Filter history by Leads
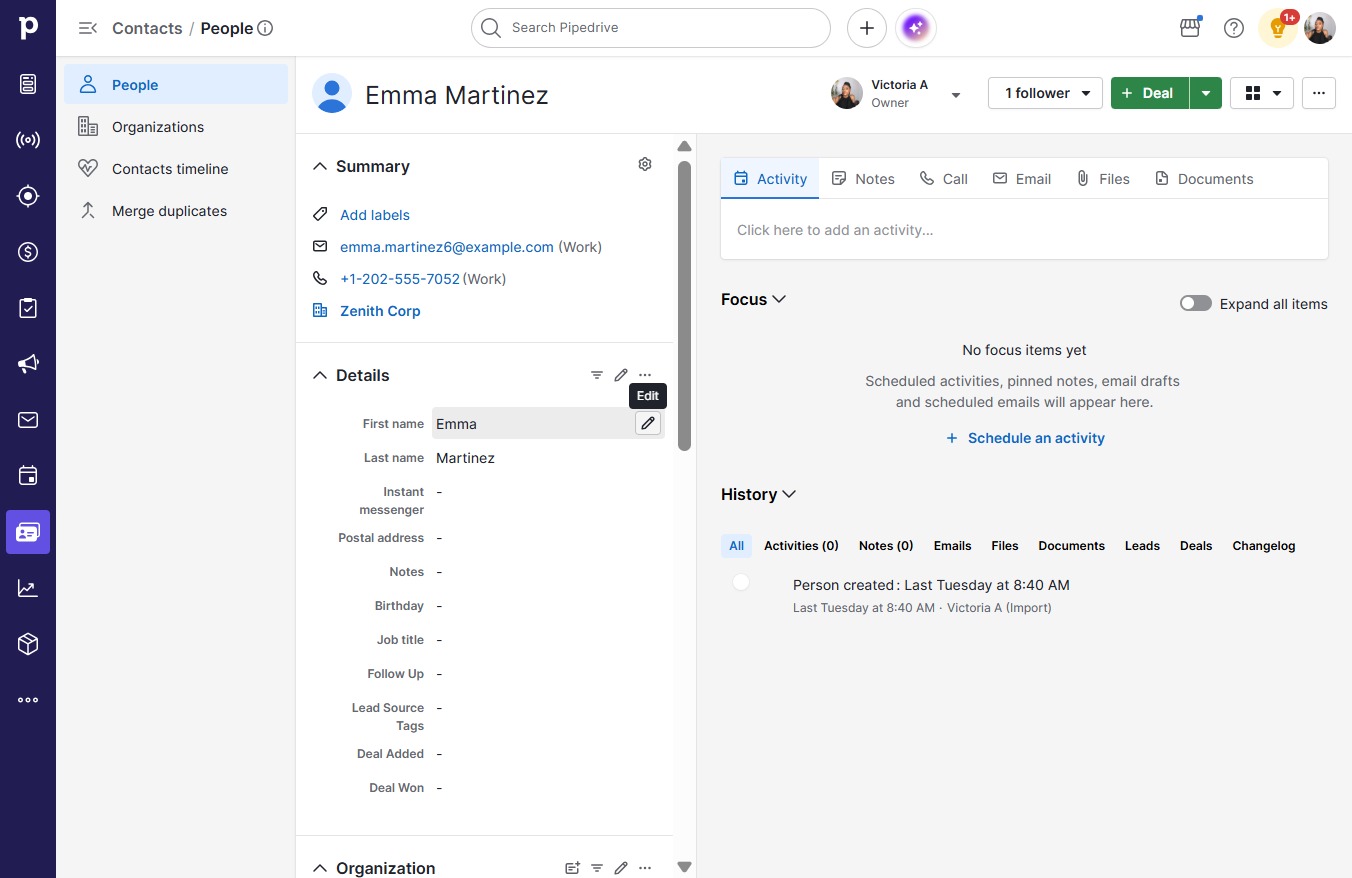The width and height of the screenshot is (1352, 878). click(x=1142, y=546)
